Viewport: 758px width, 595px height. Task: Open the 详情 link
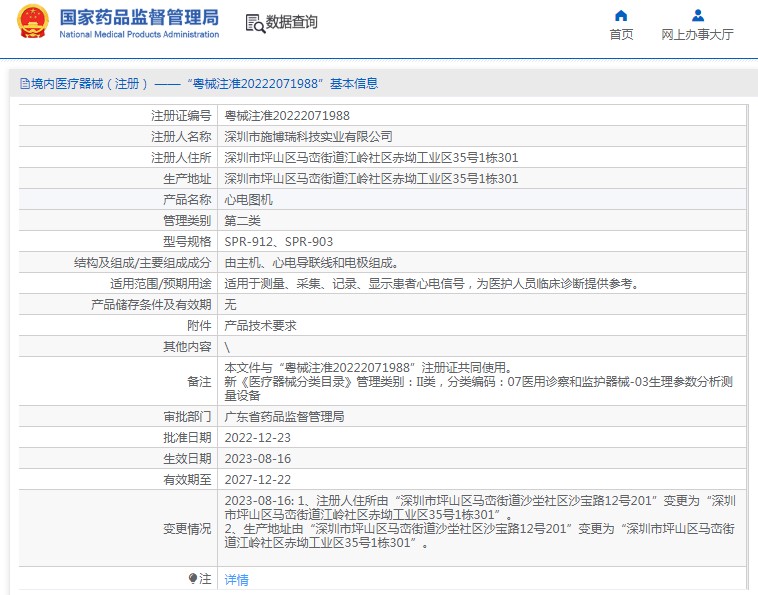[236, 579]
